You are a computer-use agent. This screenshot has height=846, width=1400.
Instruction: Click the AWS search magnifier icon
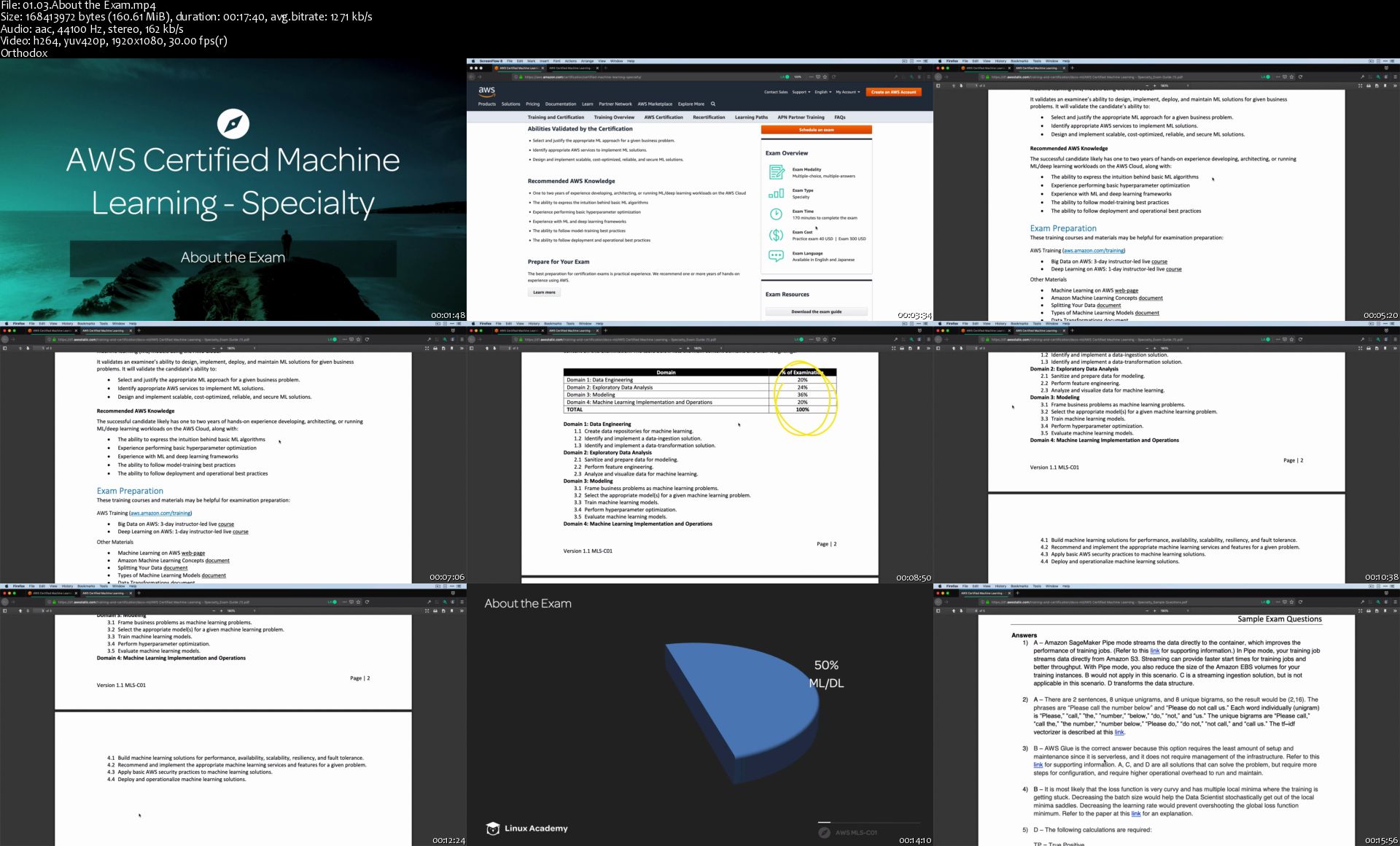(x=713, y=104)
